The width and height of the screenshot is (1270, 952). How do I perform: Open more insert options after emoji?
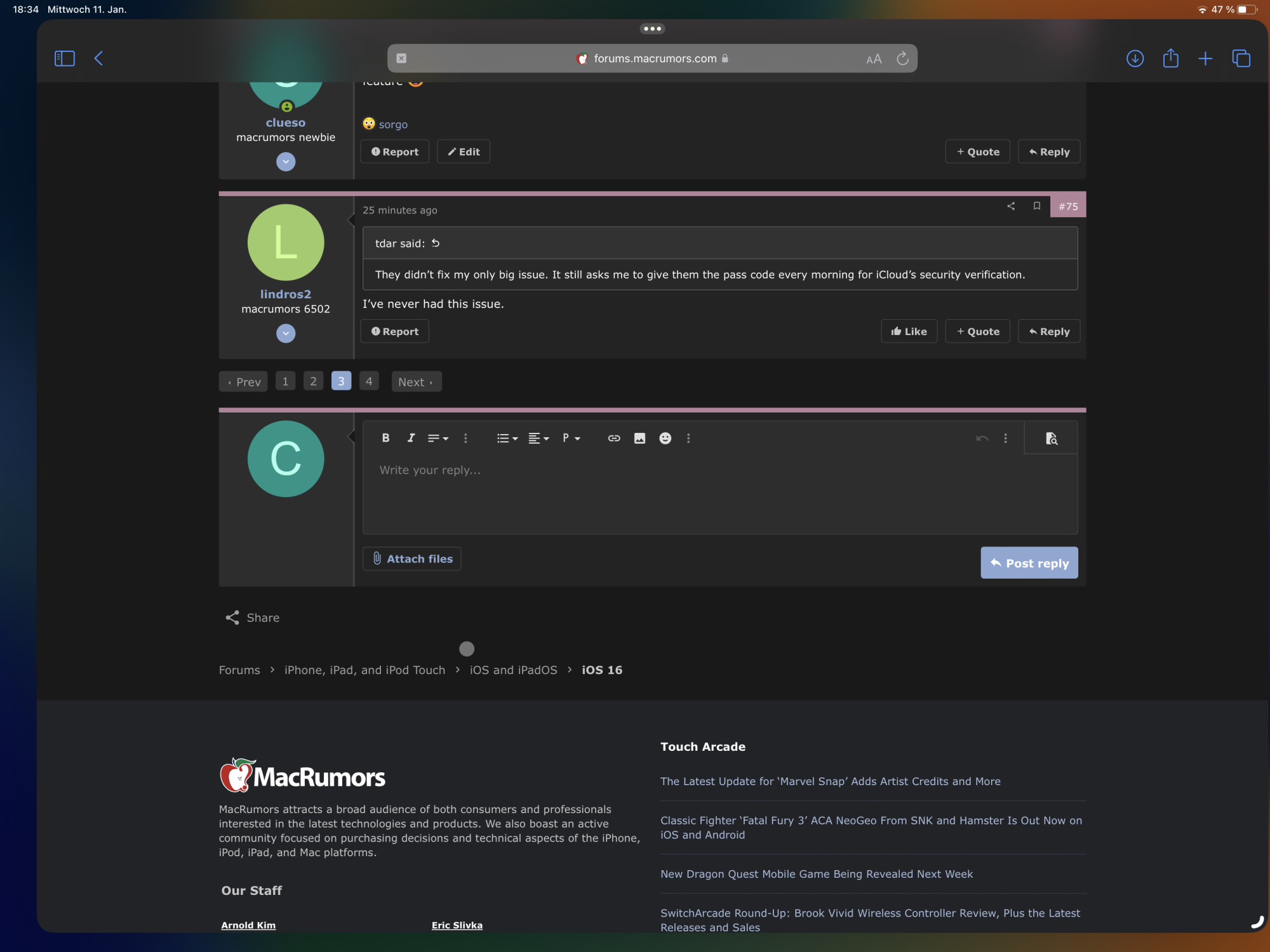tap(688, 438)
